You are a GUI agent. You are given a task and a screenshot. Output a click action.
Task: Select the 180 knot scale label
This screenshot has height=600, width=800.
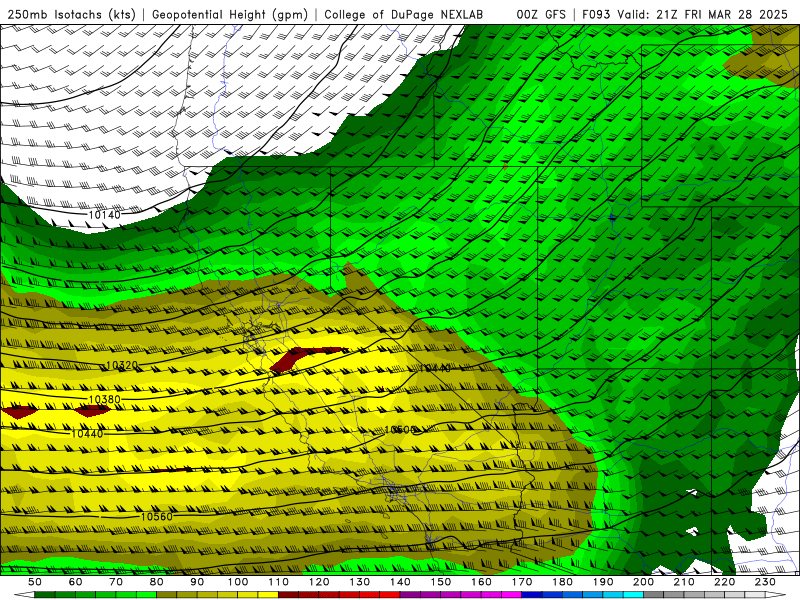pos(562,582)
